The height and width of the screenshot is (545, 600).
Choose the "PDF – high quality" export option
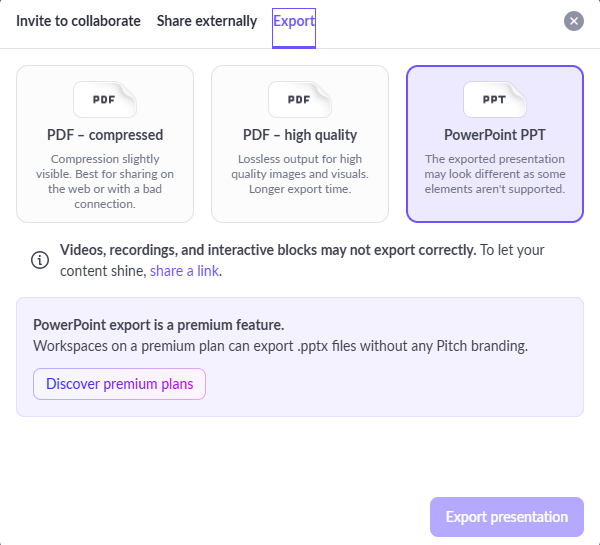pos(300,135)
